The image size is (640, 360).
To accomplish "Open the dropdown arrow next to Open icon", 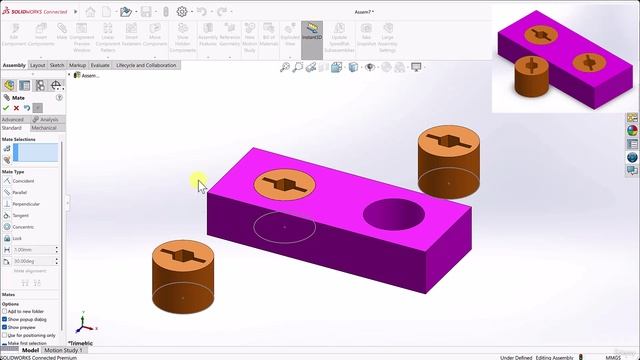I will (136, 12).
